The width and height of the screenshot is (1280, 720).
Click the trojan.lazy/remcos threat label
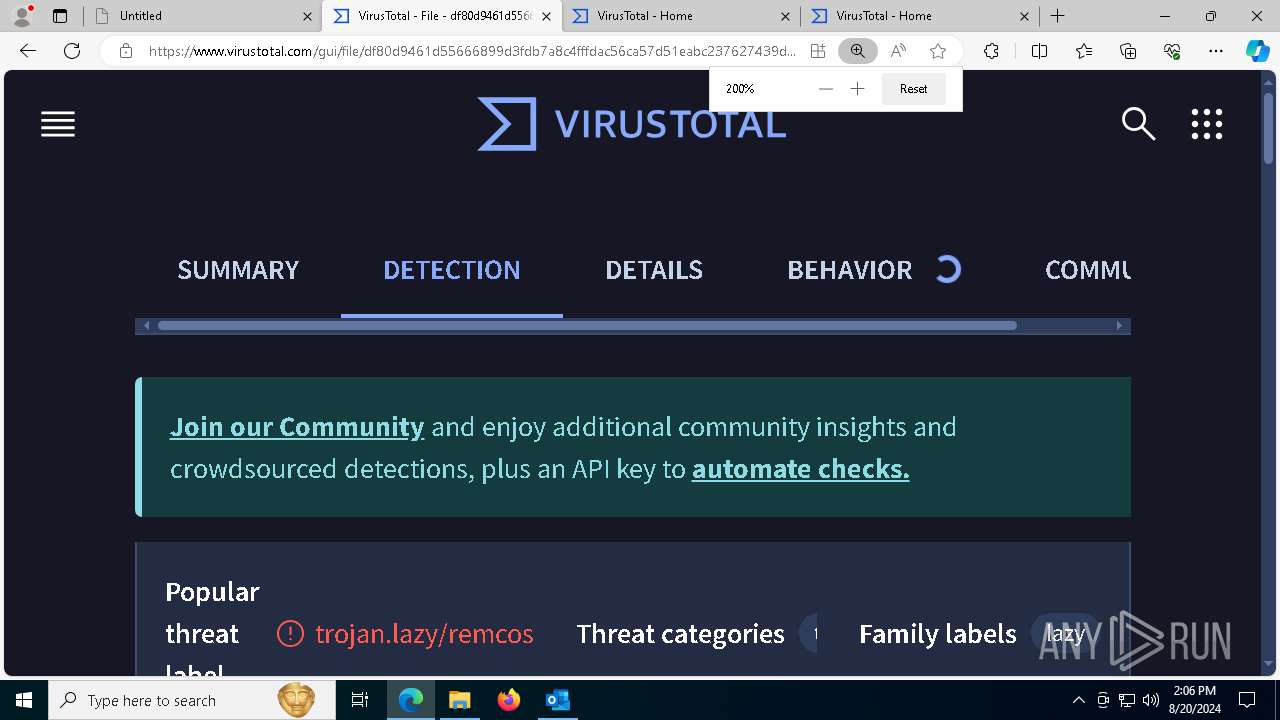[x=424, y=634]
